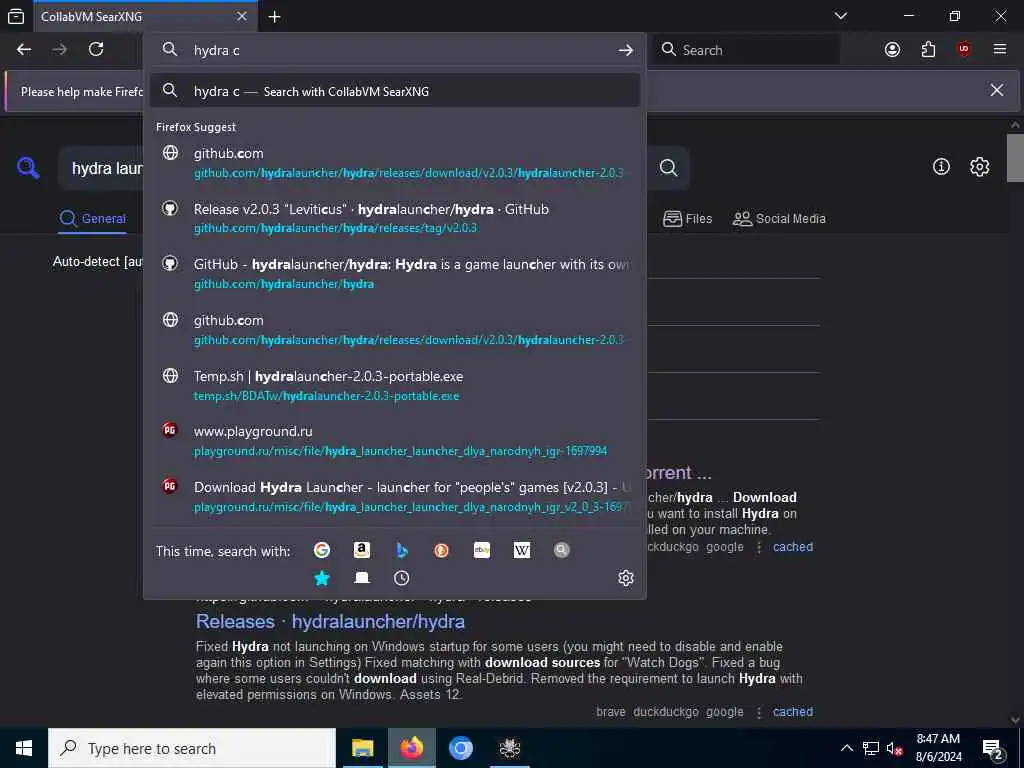Open the Chromium browser taskbar icon

point(460,748)
